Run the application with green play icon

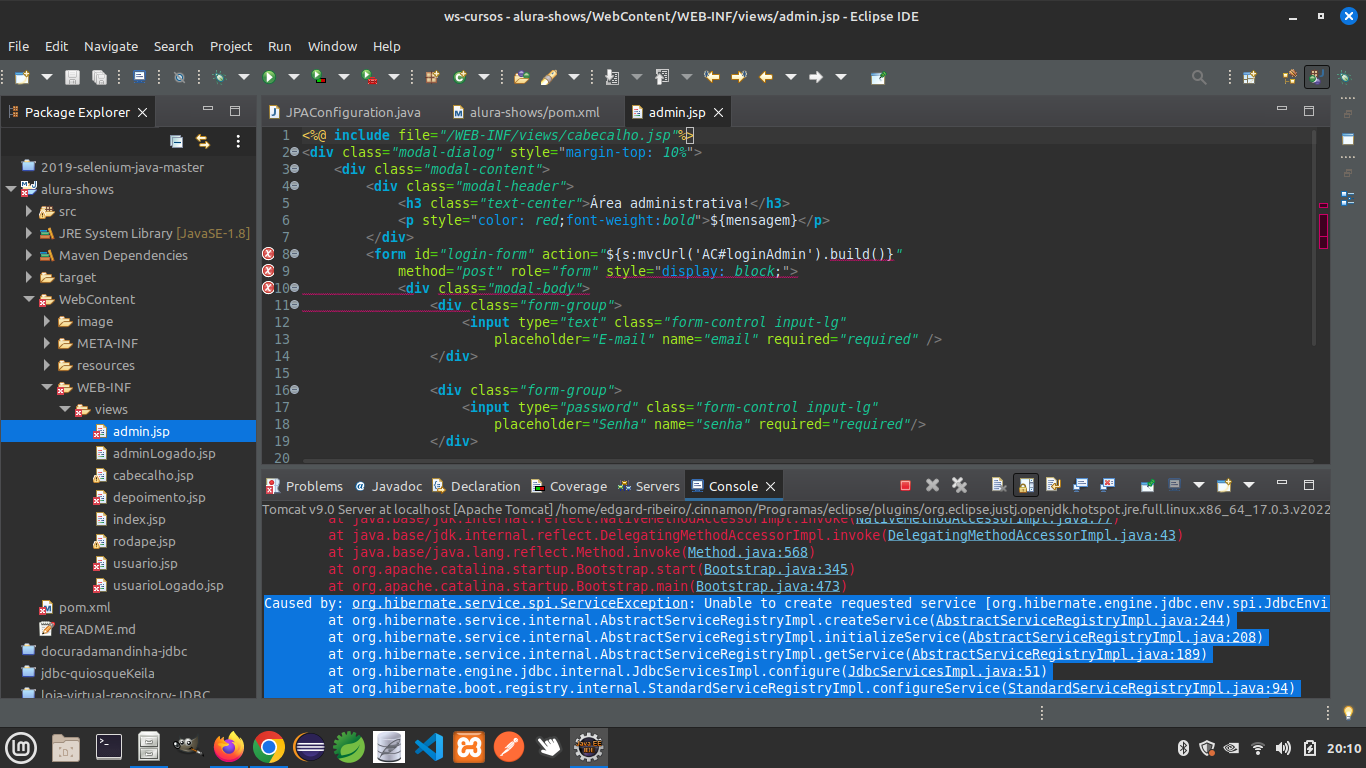click(269, 77)
